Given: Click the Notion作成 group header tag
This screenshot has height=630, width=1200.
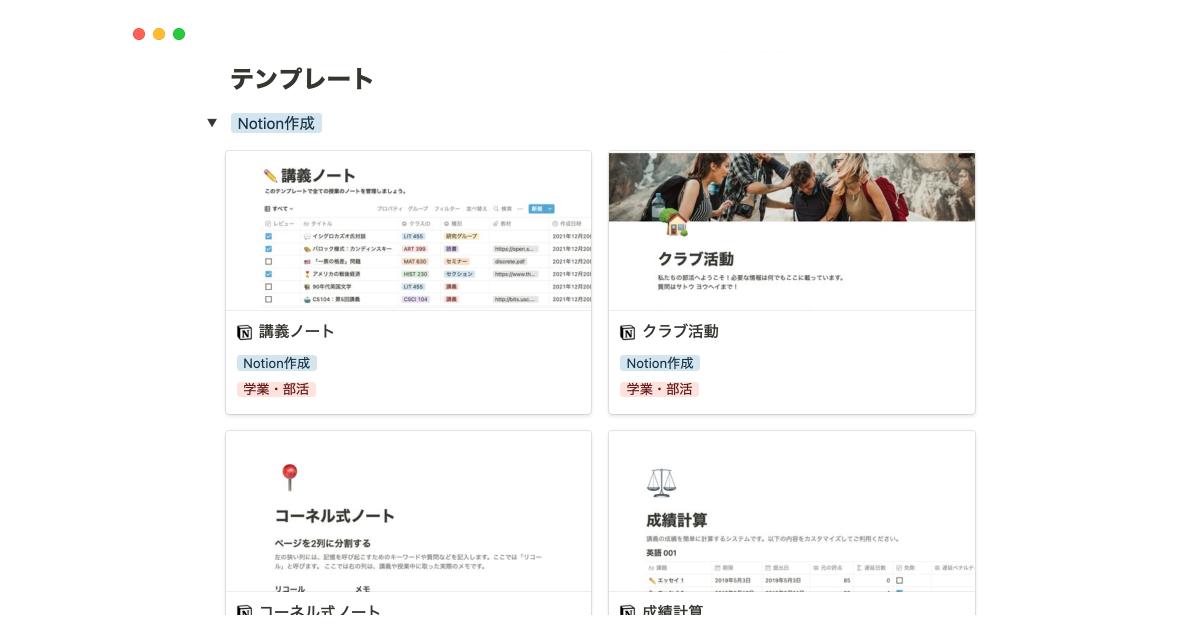Looking at the screenshot, I should point(276,123).
